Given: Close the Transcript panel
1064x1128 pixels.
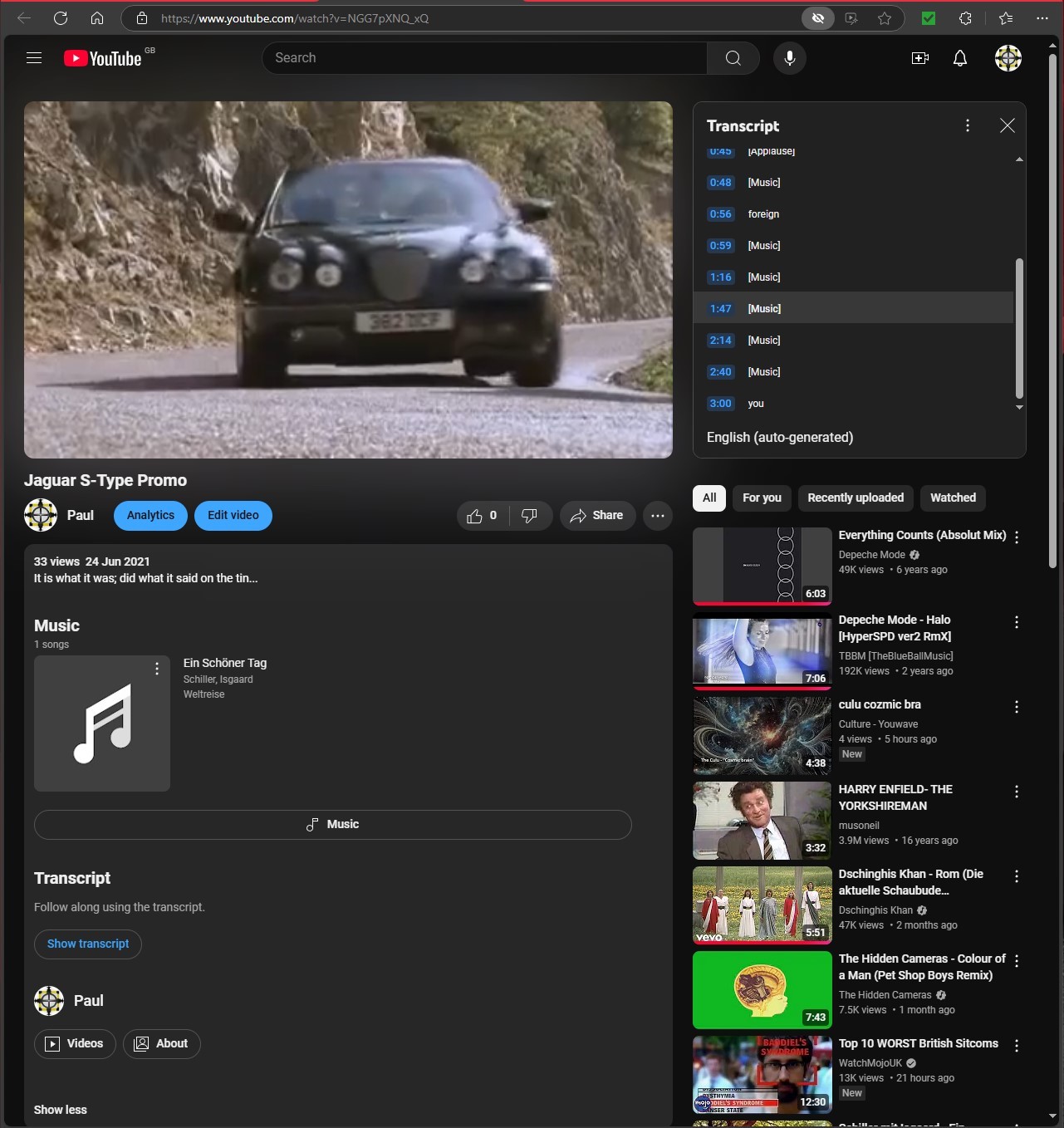Looking at the screenshot, I should 1008,125.
